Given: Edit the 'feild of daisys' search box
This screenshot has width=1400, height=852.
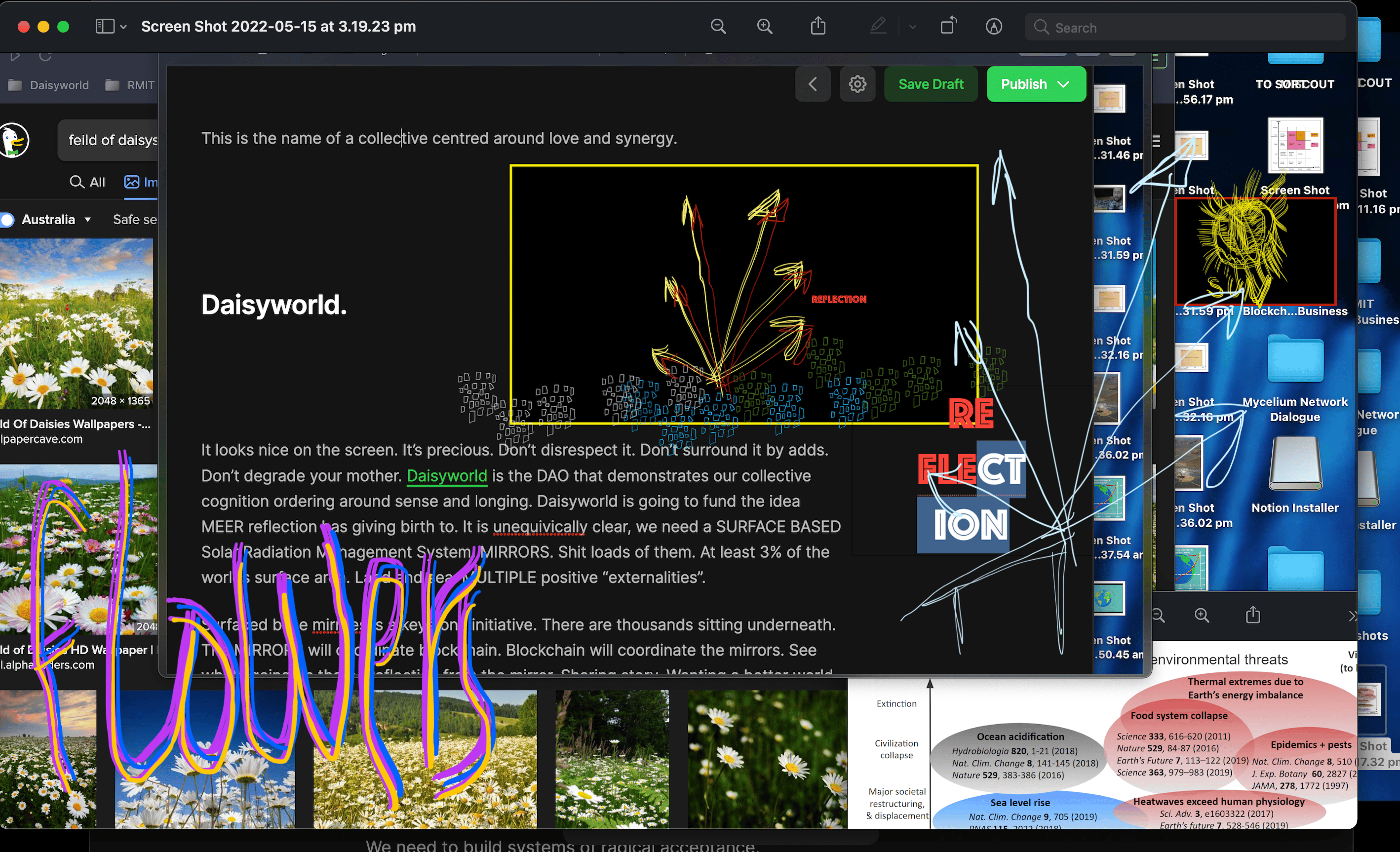Looking at the screenshot, I should click(108, 140).
